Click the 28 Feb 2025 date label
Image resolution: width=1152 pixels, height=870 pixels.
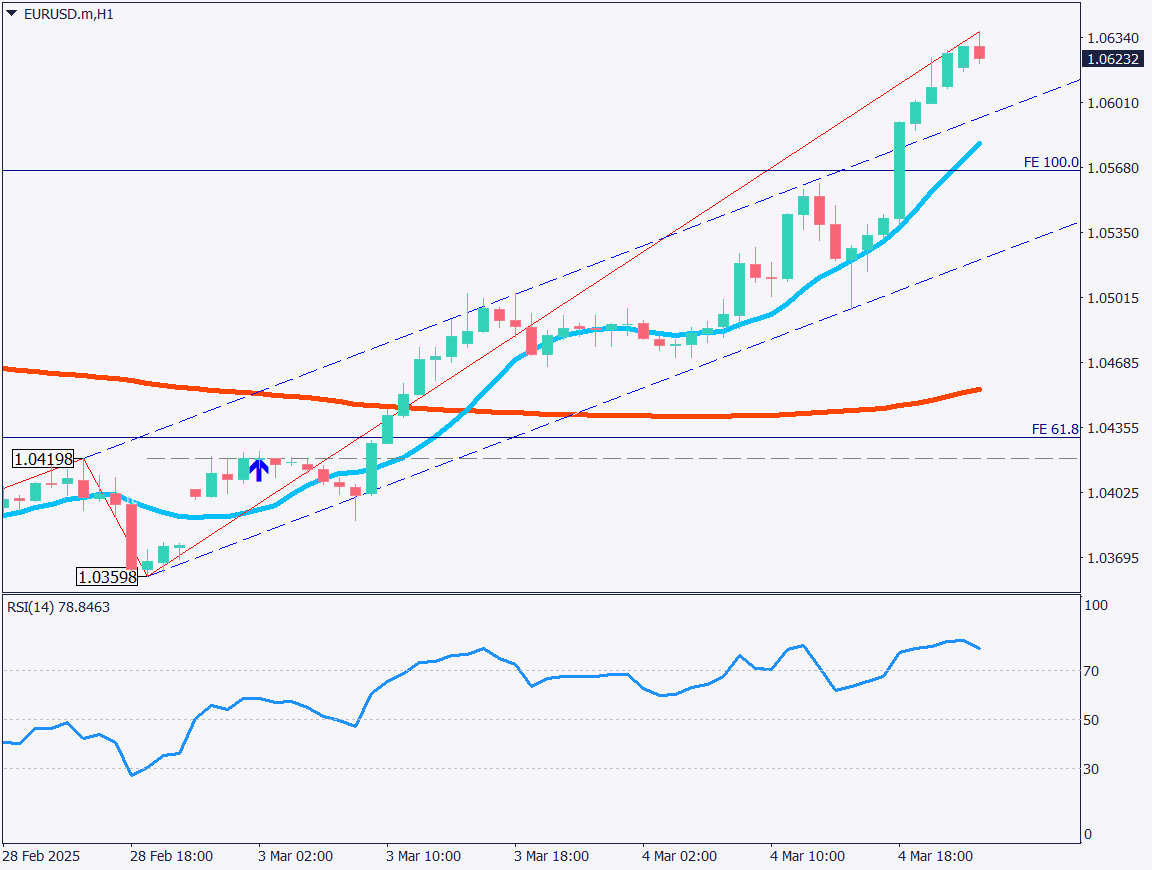coord(41,857)
